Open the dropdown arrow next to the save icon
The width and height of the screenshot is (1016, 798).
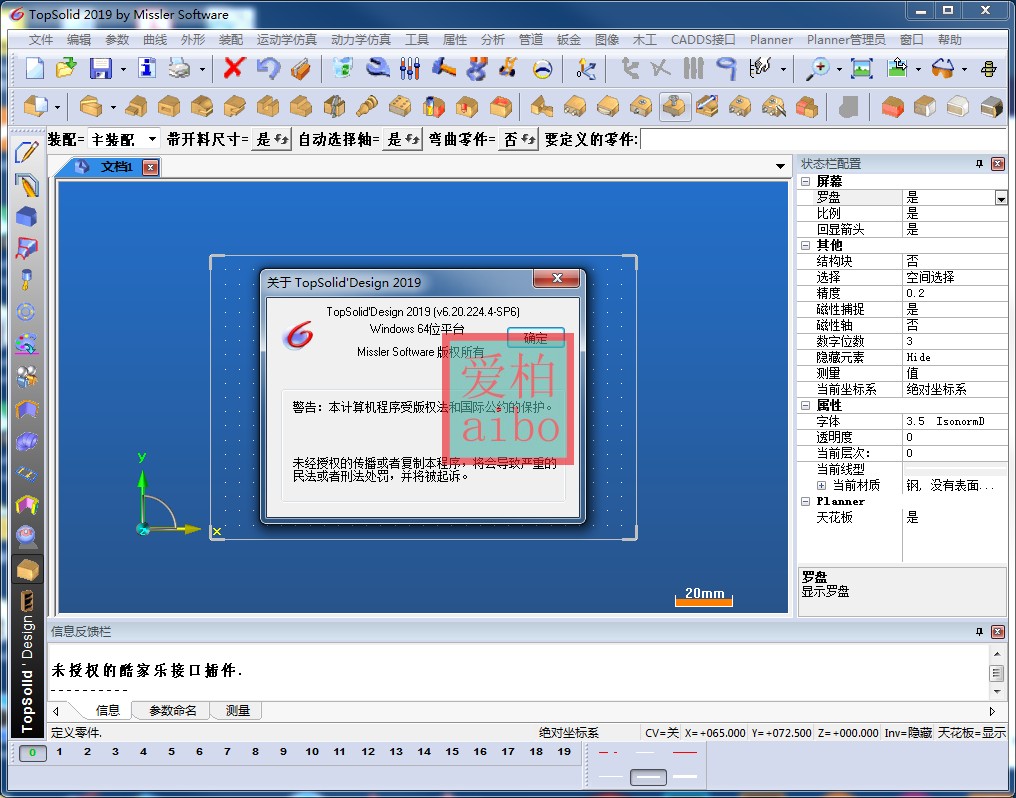point(122,69)
